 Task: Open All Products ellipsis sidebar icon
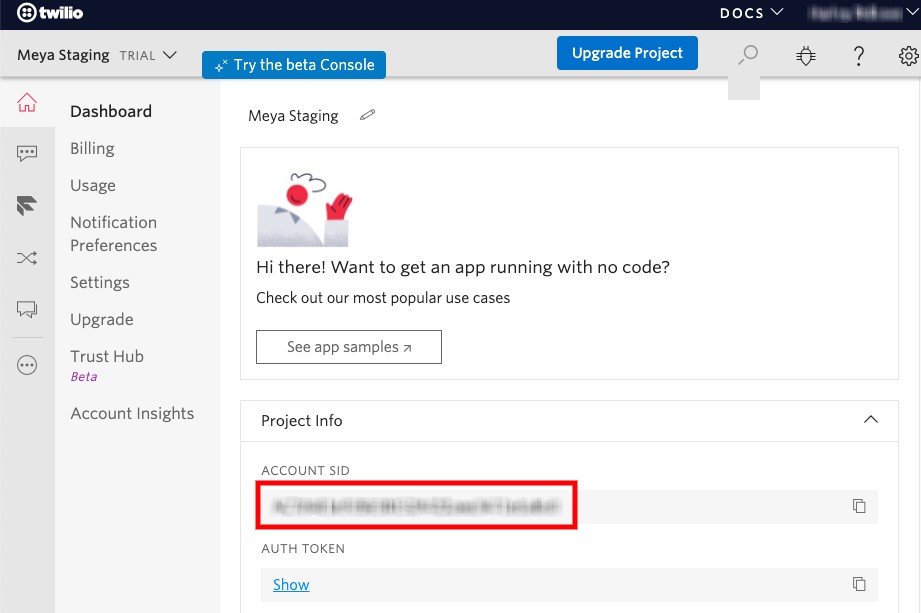click(27, 365)
